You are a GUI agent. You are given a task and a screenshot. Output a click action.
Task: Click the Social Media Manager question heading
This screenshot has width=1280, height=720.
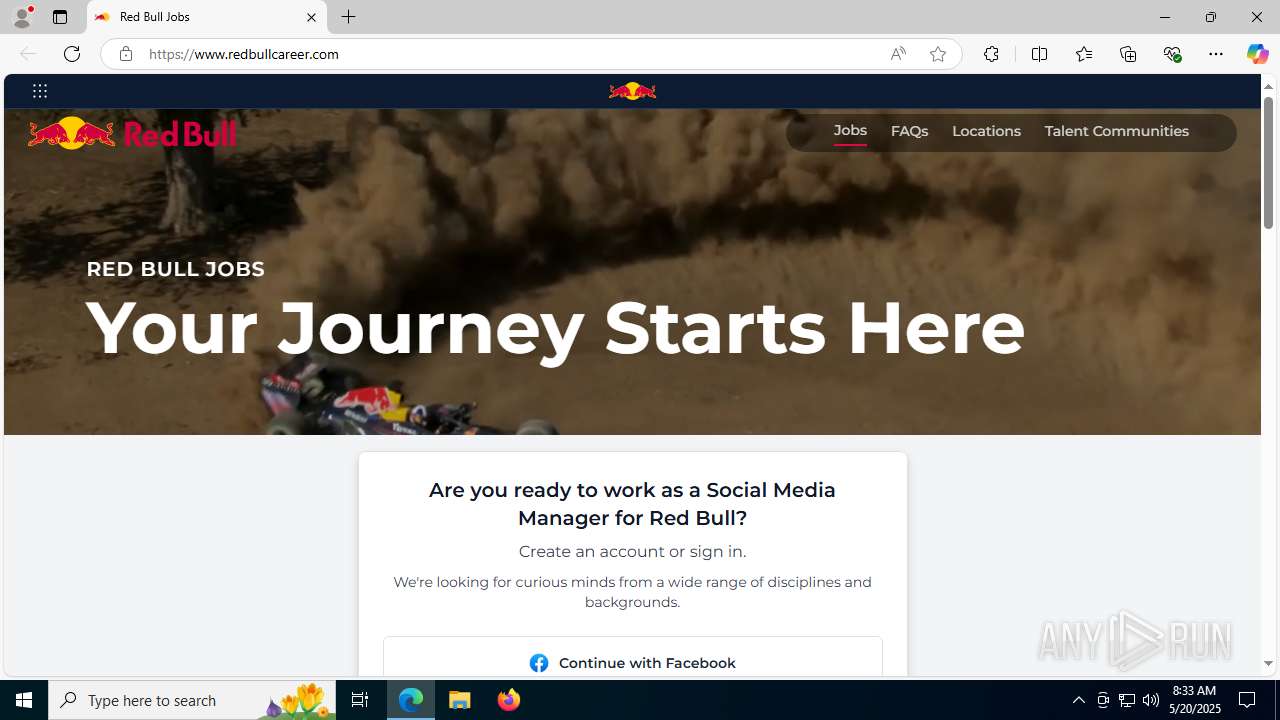[632, 504]
